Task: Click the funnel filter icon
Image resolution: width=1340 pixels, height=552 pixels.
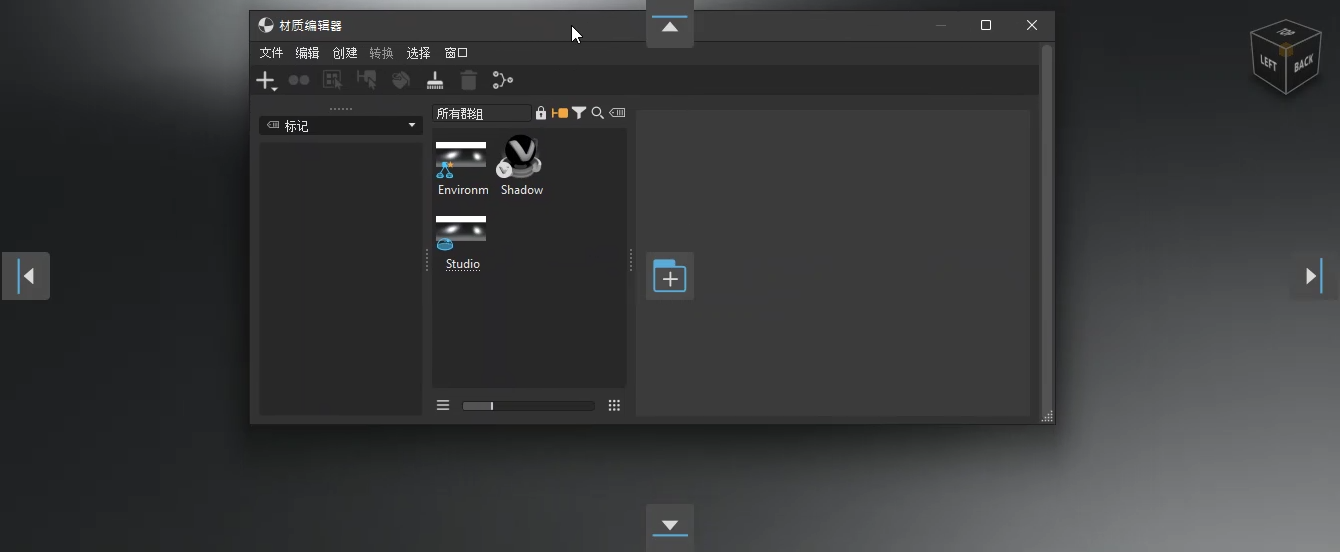Action: [x=579, y=113]
